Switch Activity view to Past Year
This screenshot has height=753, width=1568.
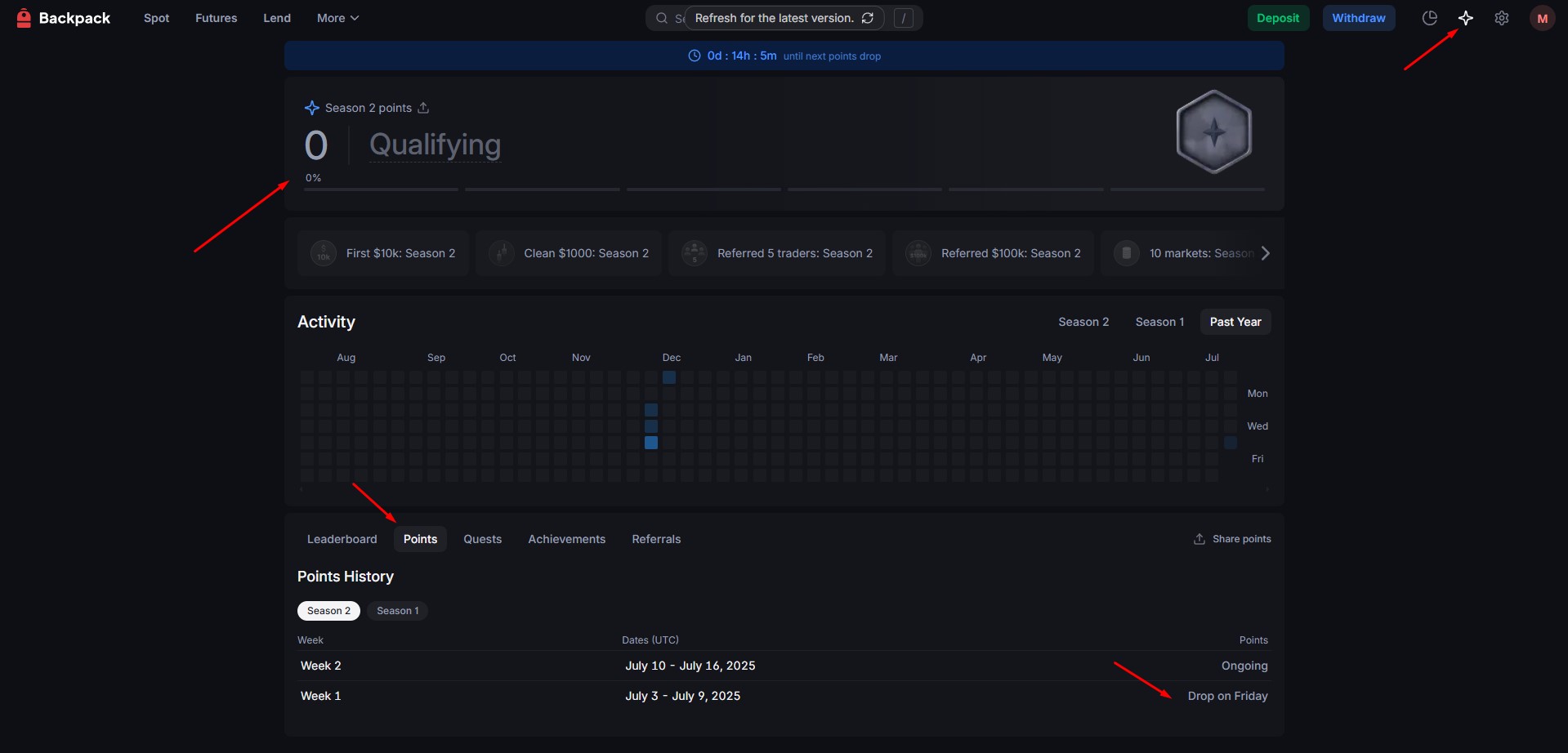point(1235,322)
